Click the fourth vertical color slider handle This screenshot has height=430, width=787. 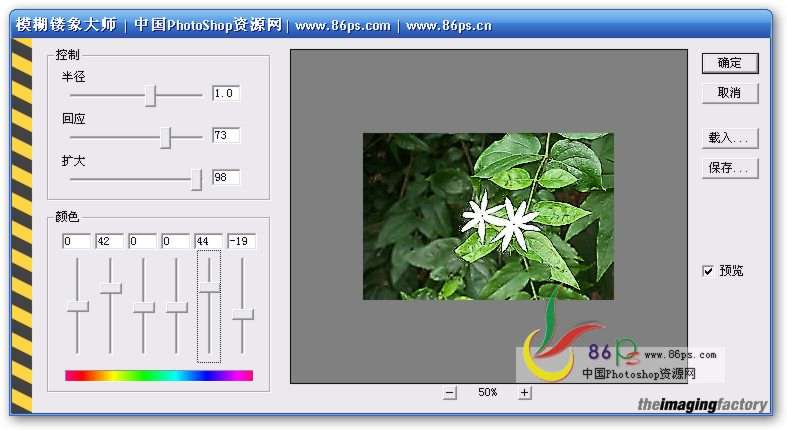tap(177, 308)
